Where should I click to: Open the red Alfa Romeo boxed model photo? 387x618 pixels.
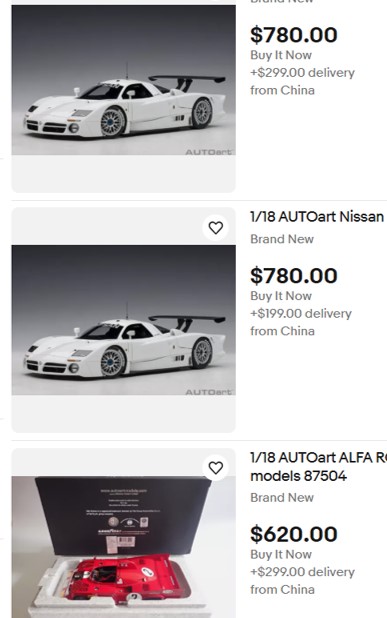[124, 547]
